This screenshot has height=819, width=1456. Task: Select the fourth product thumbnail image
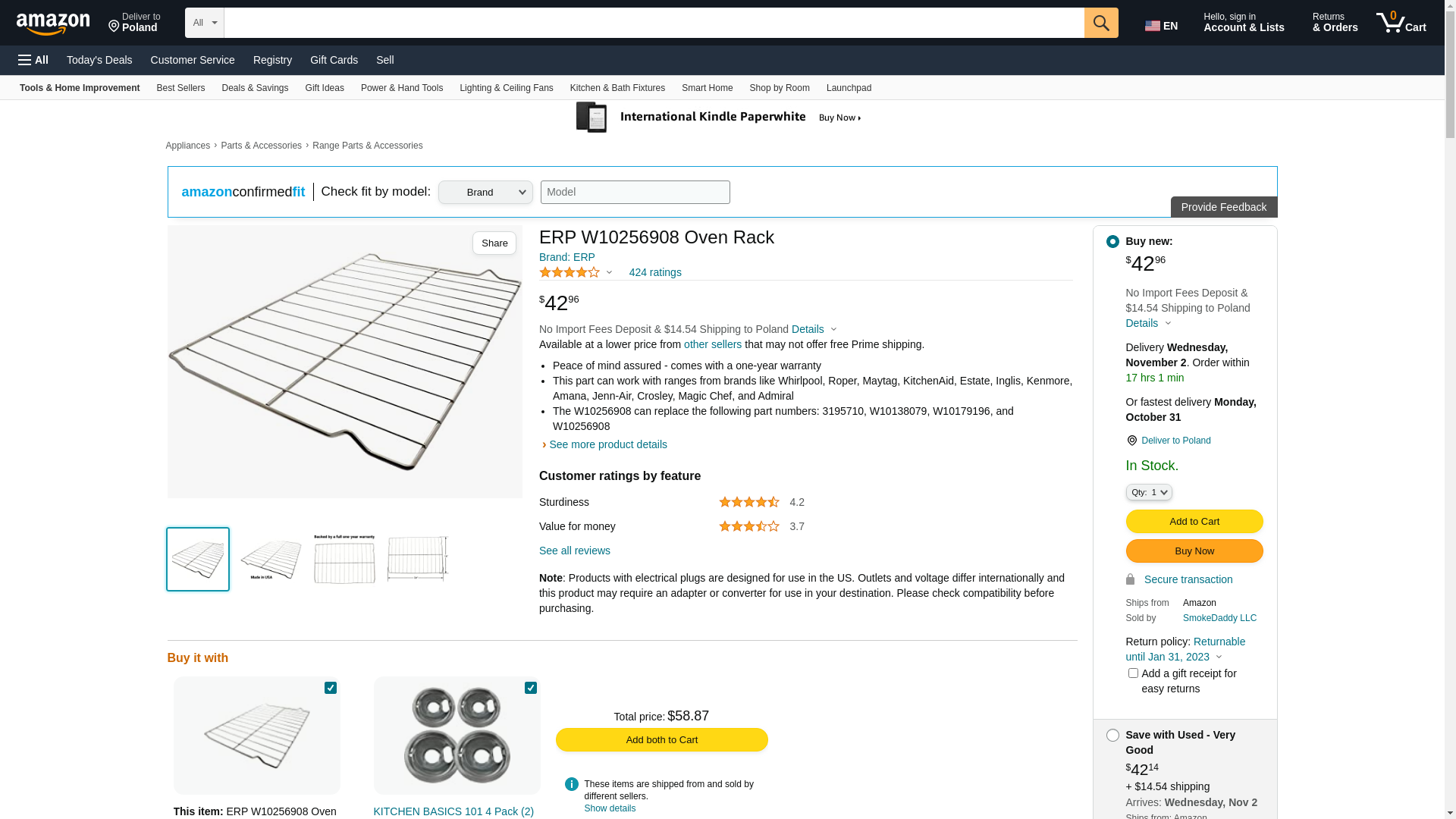(x=418, y=560)
